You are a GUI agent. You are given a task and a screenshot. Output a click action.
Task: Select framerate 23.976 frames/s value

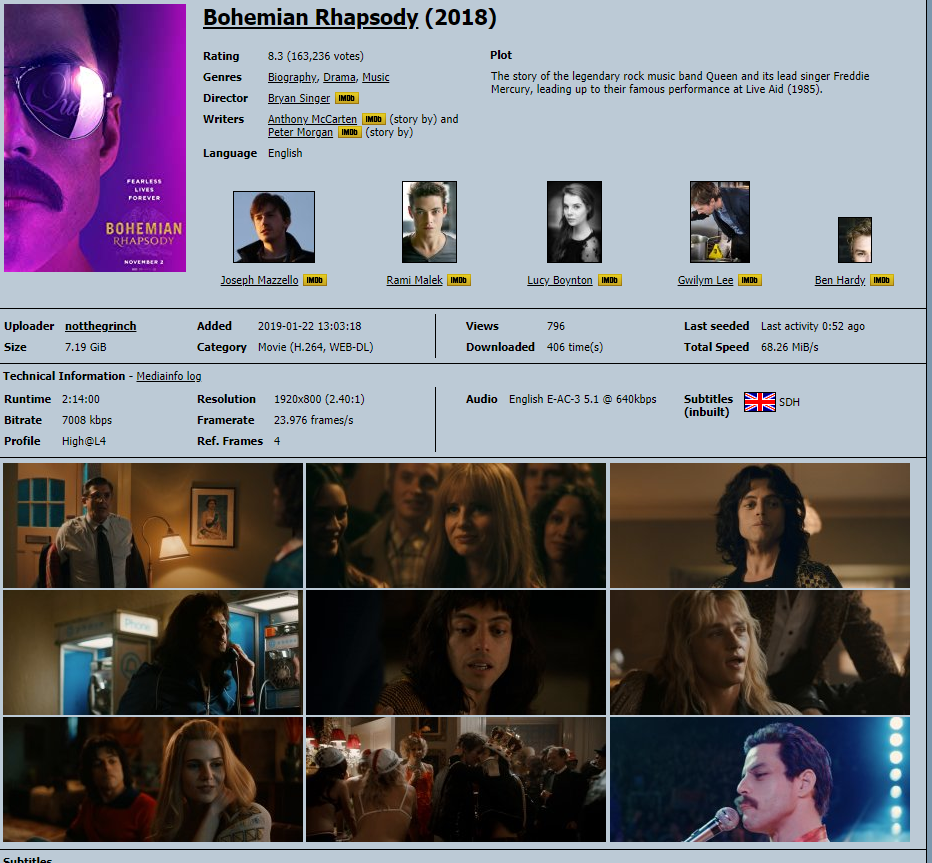(313, 420)
